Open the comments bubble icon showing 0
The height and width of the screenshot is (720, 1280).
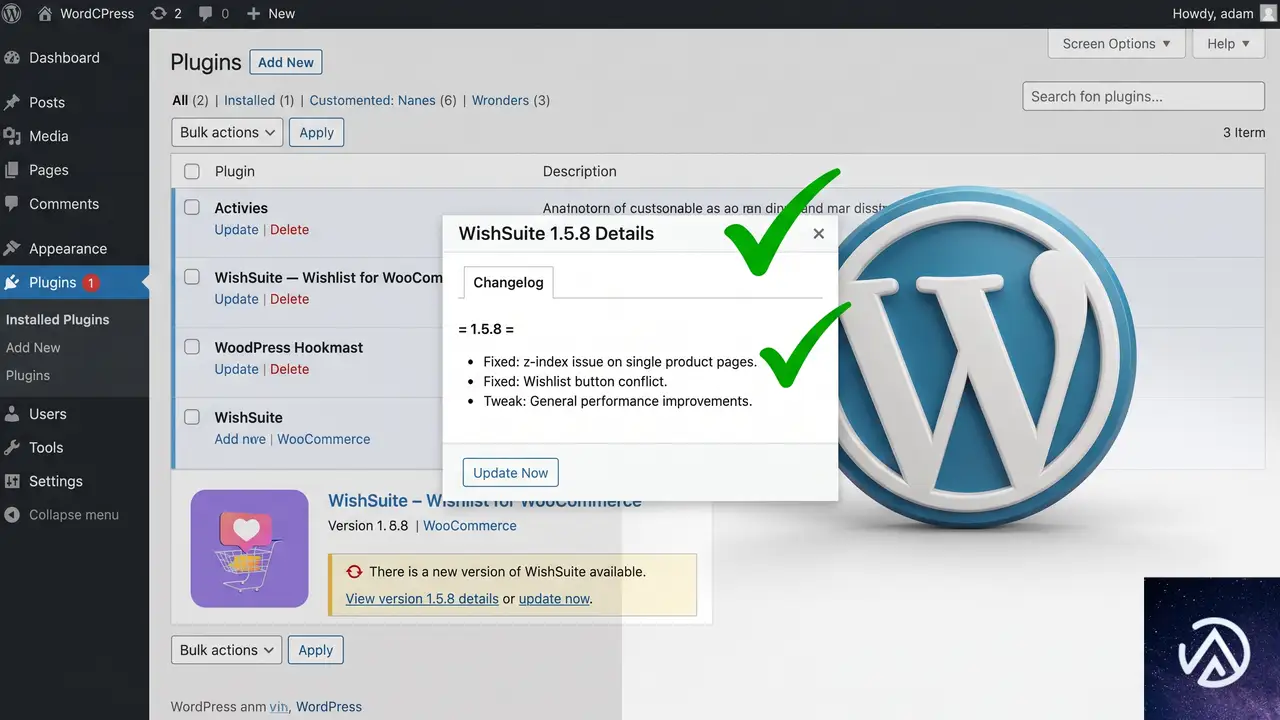205,14
